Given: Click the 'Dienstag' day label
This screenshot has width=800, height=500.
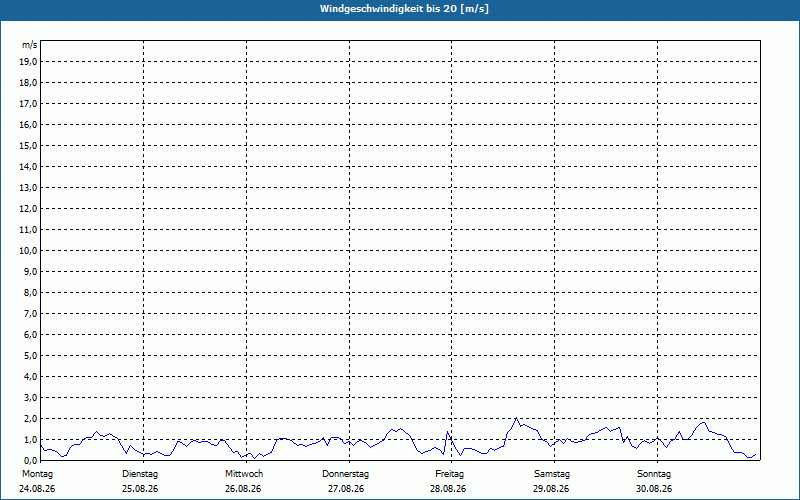Looking at the screenshot, I should (140, 474).
